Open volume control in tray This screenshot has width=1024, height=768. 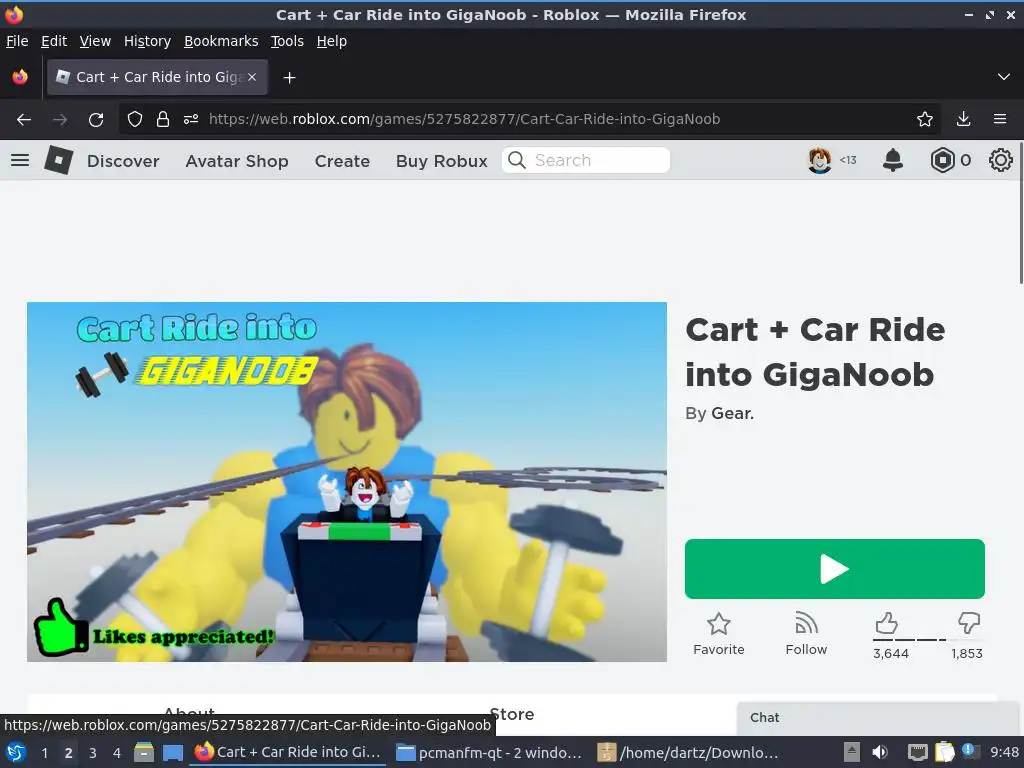coord(880,752)
